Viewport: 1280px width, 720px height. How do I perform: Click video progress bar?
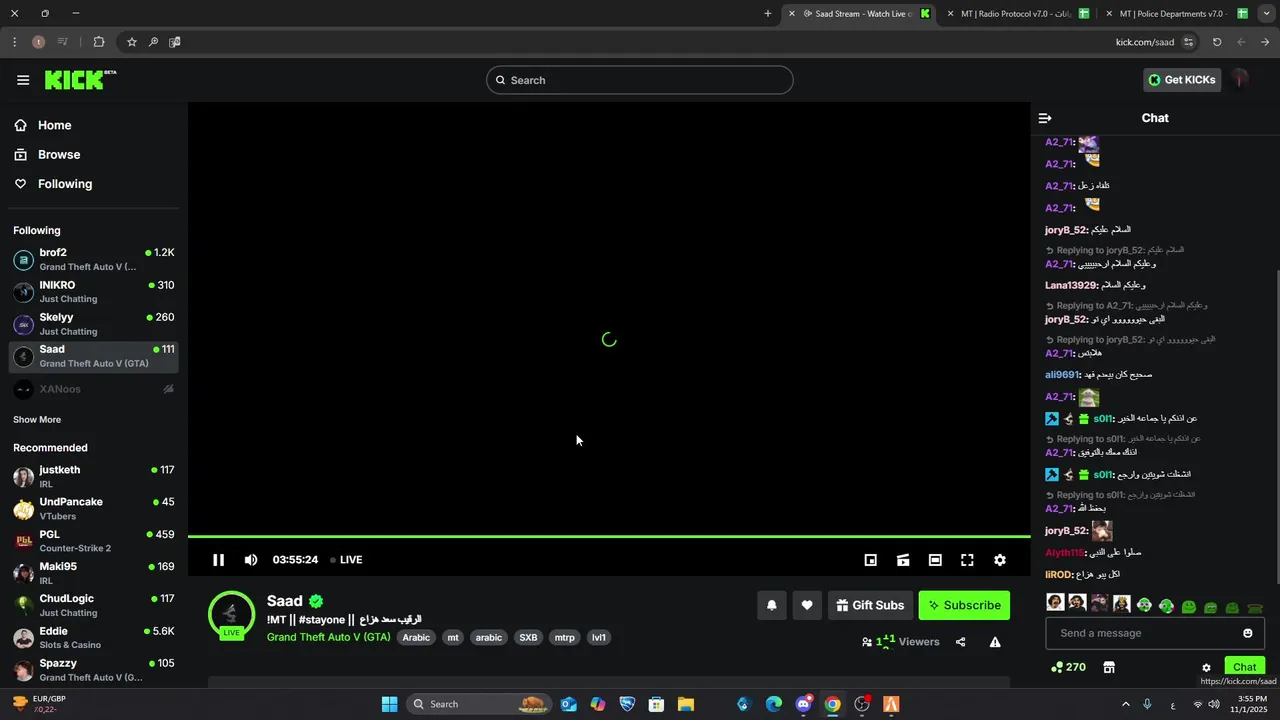[609, 537]
